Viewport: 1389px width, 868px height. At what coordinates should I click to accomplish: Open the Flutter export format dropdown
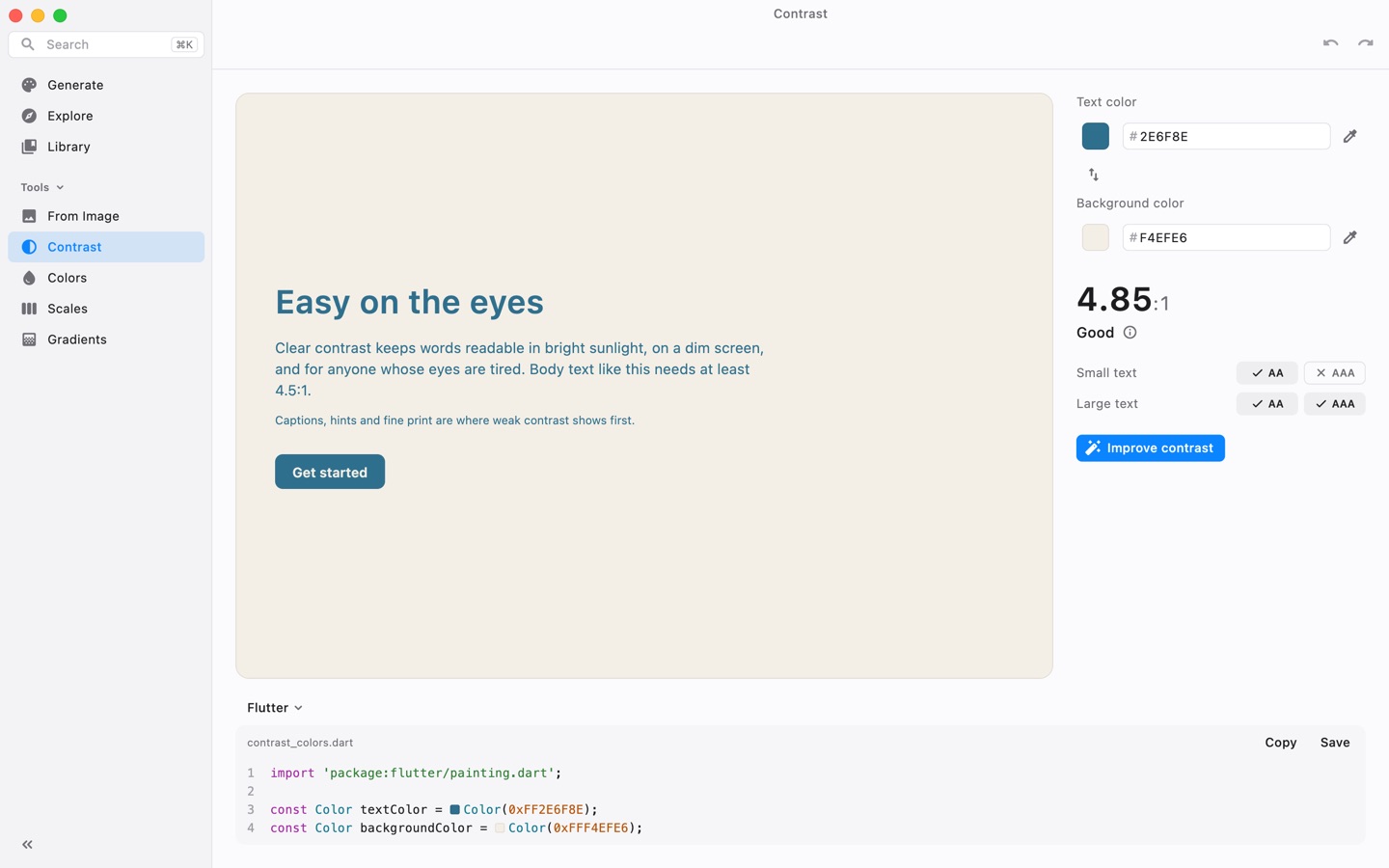(x=275, y=708)
